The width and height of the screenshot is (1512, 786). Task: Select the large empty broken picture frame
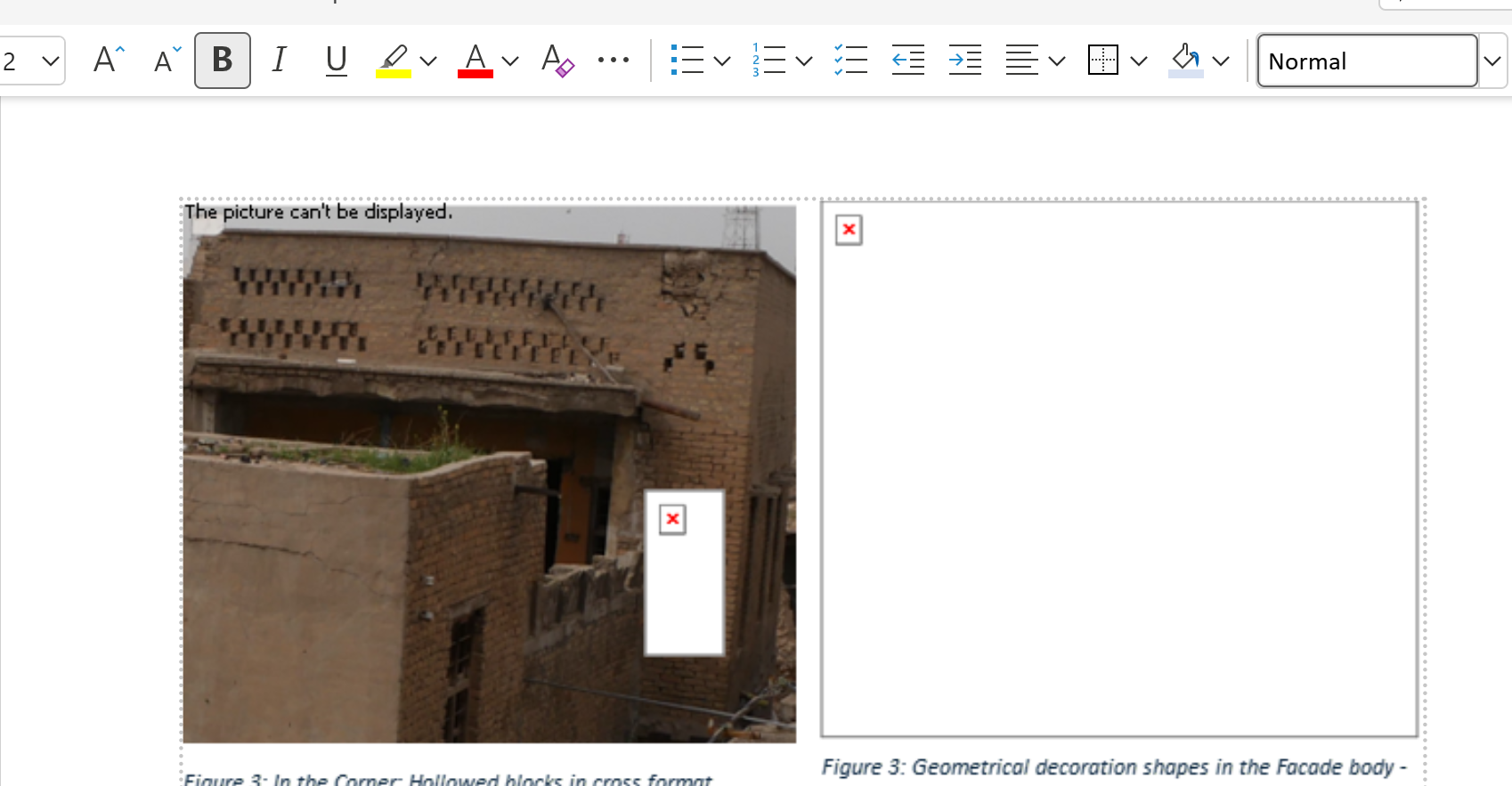click(1119, 469)
